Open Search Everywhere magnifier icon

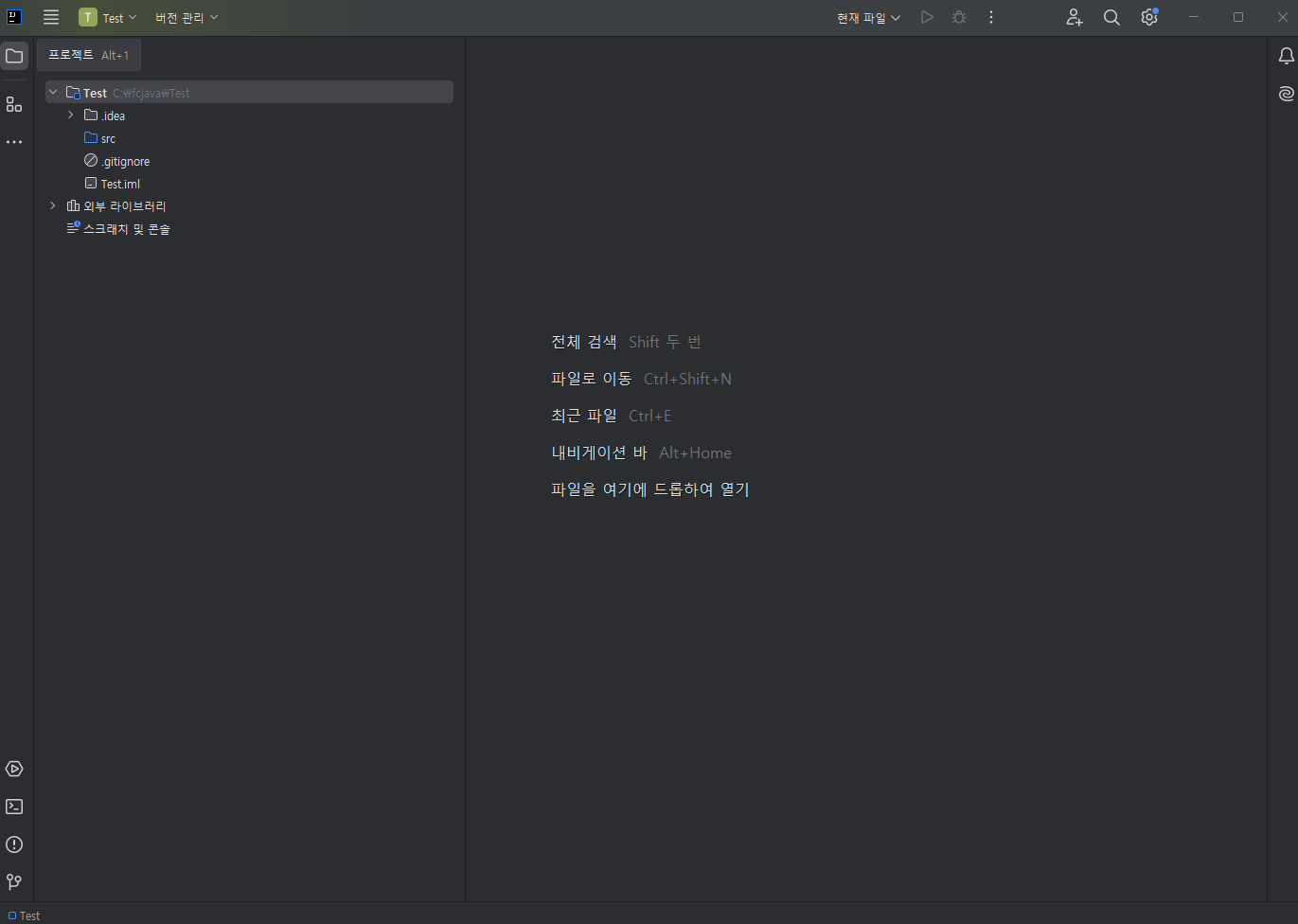pyautogui.click(x=1111, y=17)
